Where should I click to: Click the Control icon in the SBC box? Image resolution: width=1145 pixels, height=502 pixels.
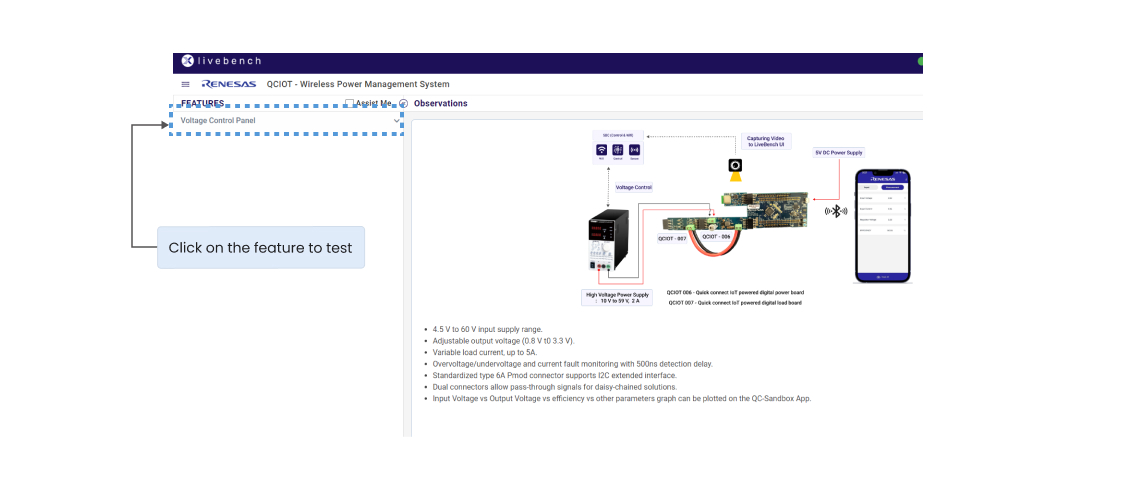[618, 150]
